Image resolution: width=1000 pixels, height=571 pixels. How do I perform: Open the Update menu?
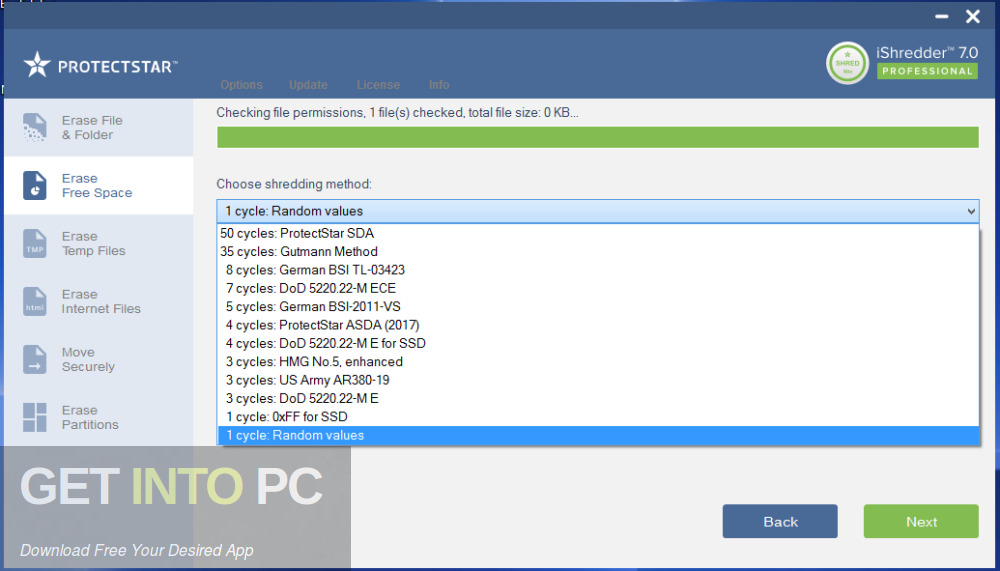tap(308, 85)
